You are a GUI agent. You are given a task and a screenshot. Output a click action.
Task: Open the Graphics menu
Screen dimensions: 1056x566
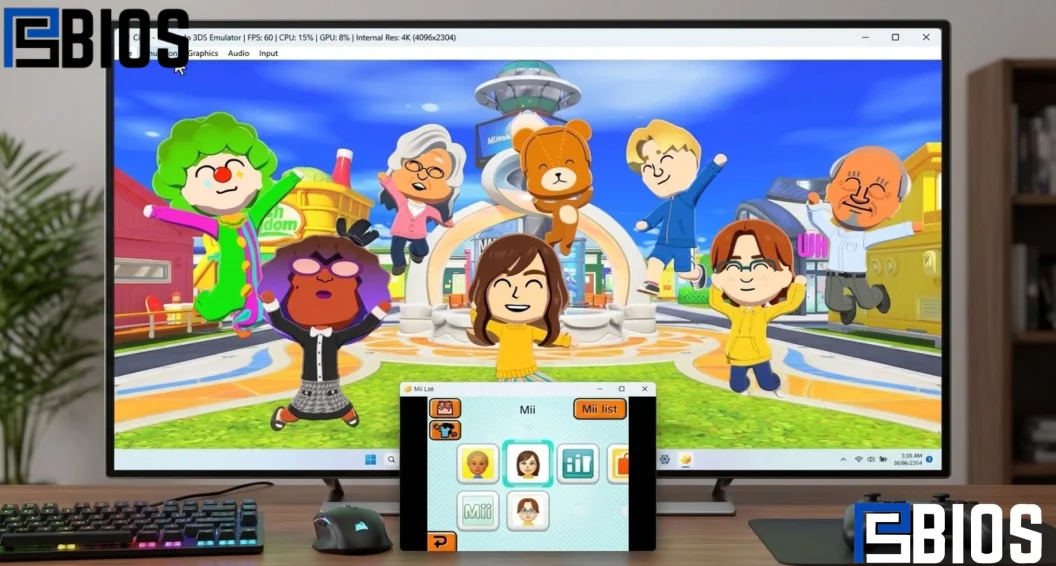(203, 53)
